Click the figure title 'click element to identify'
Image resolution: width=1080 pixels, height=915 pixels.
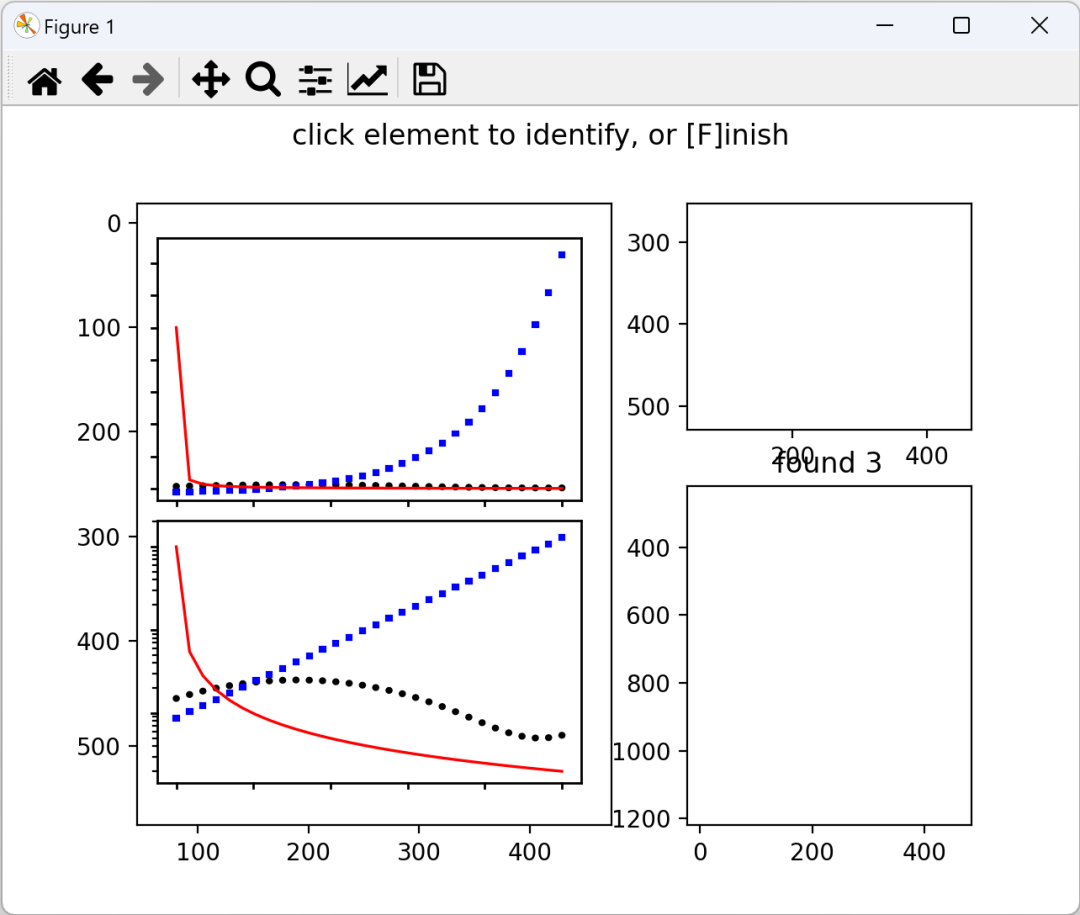[x=540, y=135]
